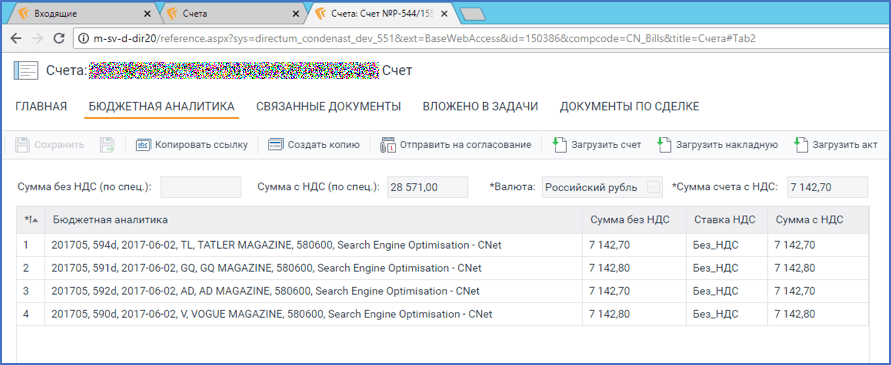The height and width of the screenshot is (365, 891).
Task: Click the Загрузить счет icon
Action: click(560, 145)
